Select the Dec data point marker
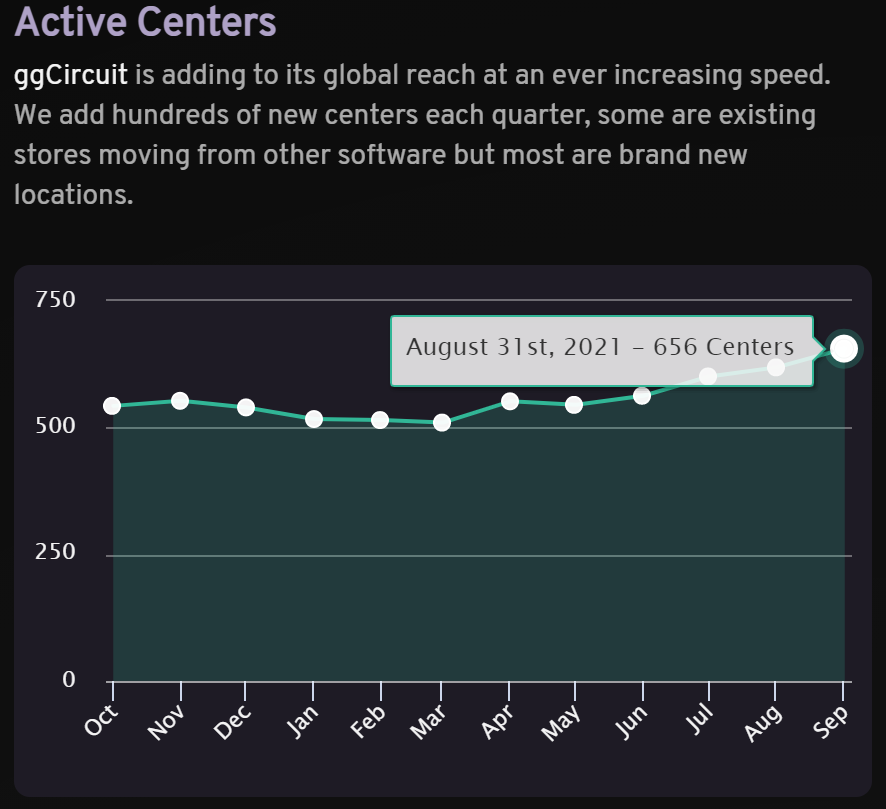This screenshot has height=809, width=886. (x=247, y=407)
